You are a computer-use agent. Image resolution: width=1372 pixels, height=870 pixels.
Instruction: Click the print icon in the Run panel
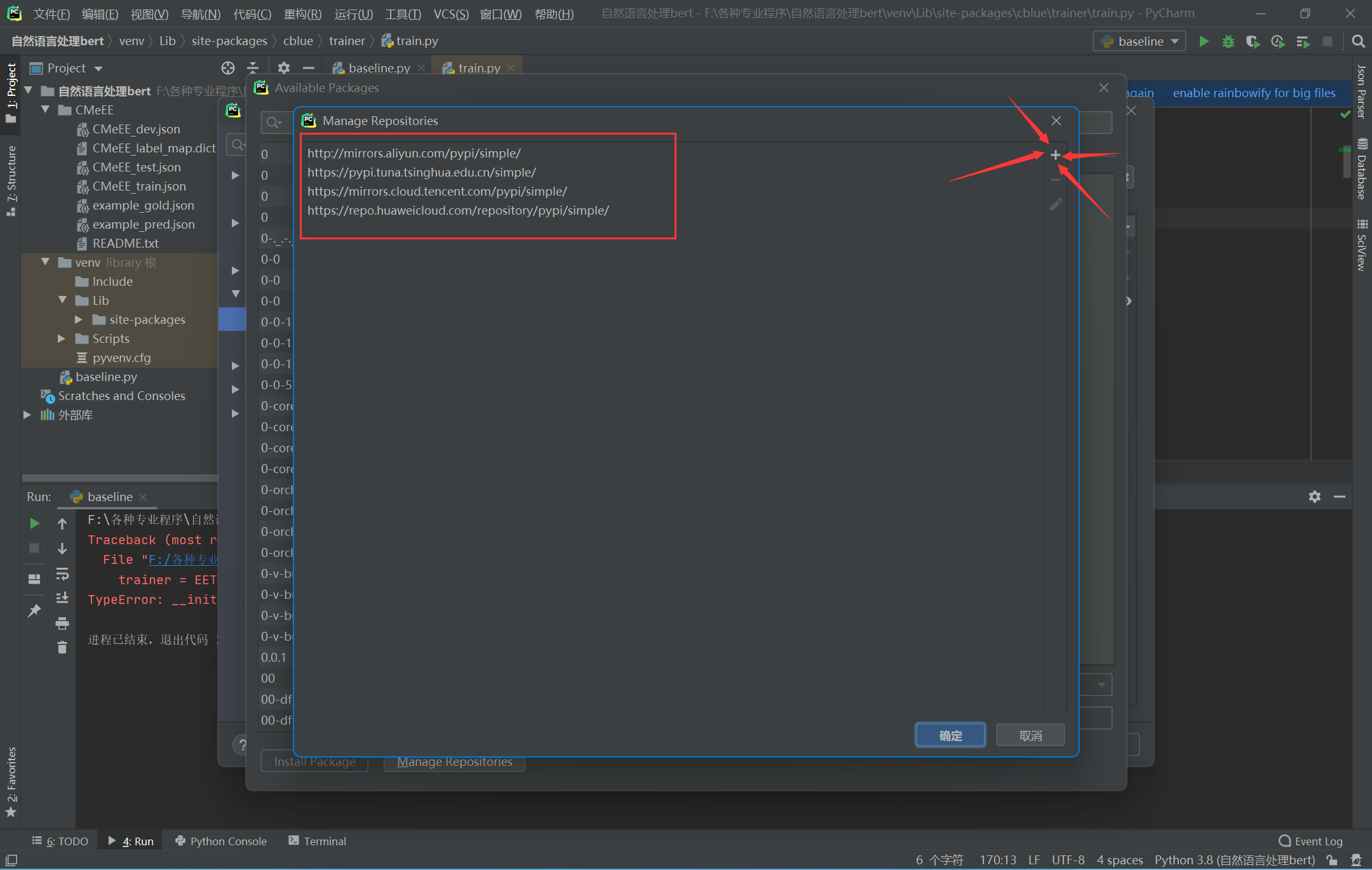[x=62, y=624]
